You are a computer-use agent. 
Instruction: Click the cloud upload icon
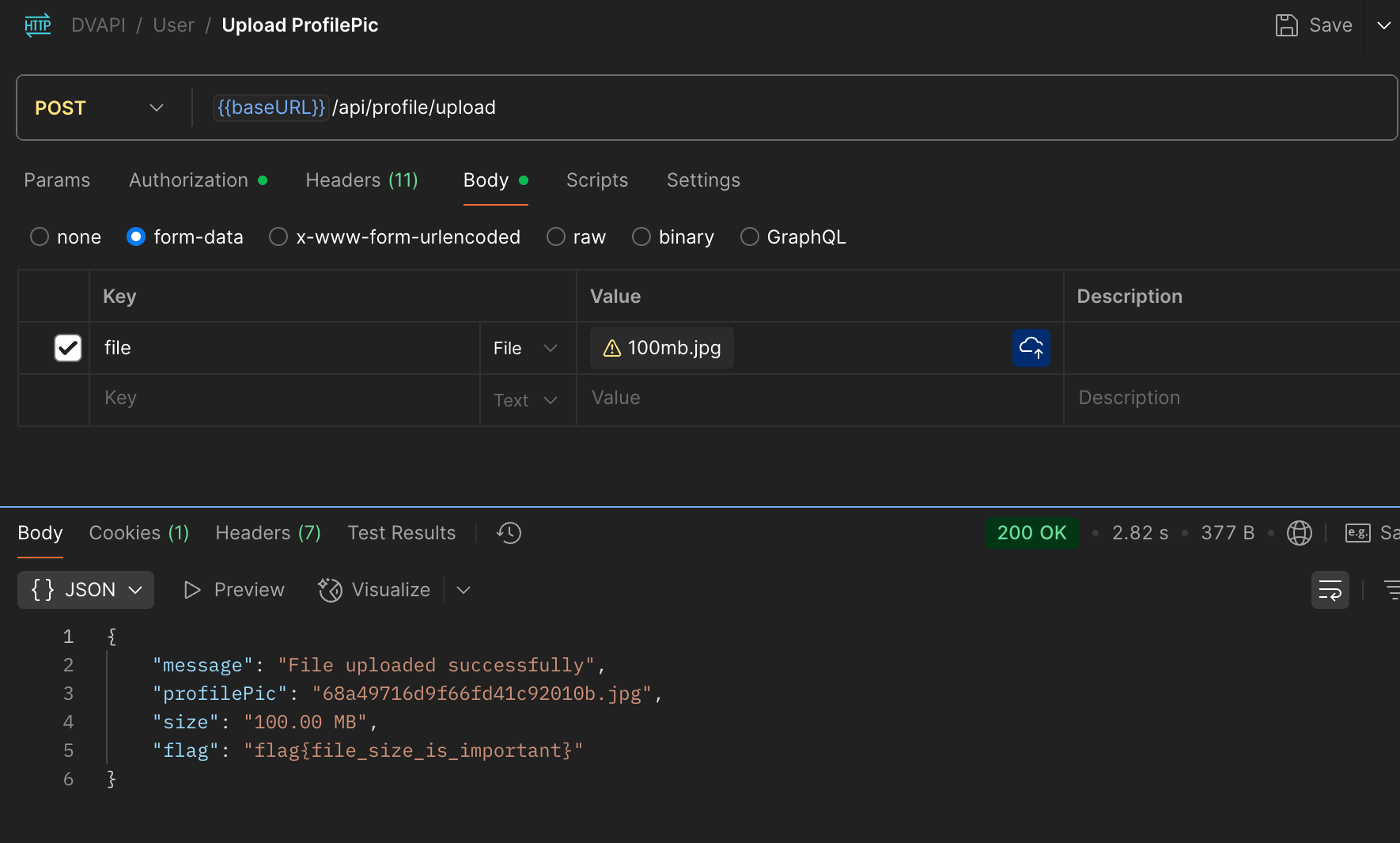coord(1031,348)
